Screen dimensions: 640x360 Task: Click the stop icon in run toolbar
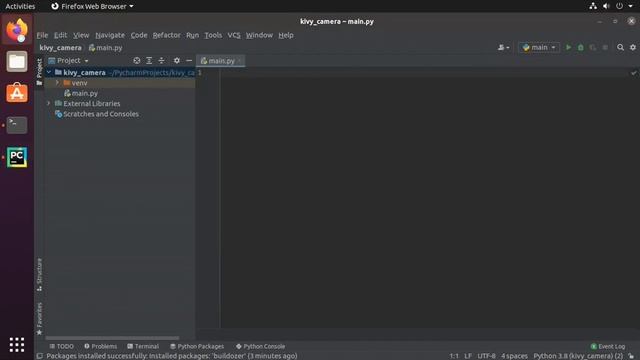[605, 47]
